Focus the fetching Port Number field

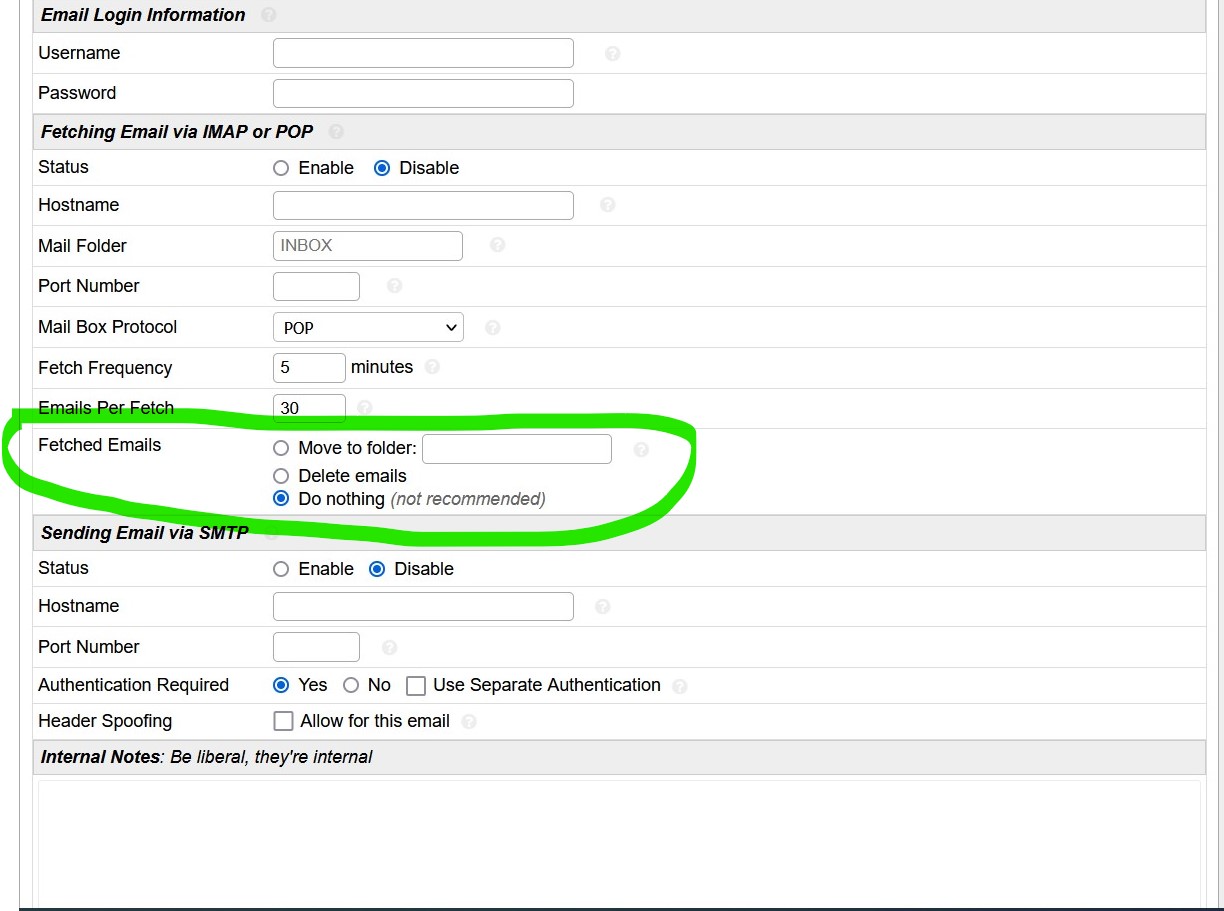[x=316, y=286]
